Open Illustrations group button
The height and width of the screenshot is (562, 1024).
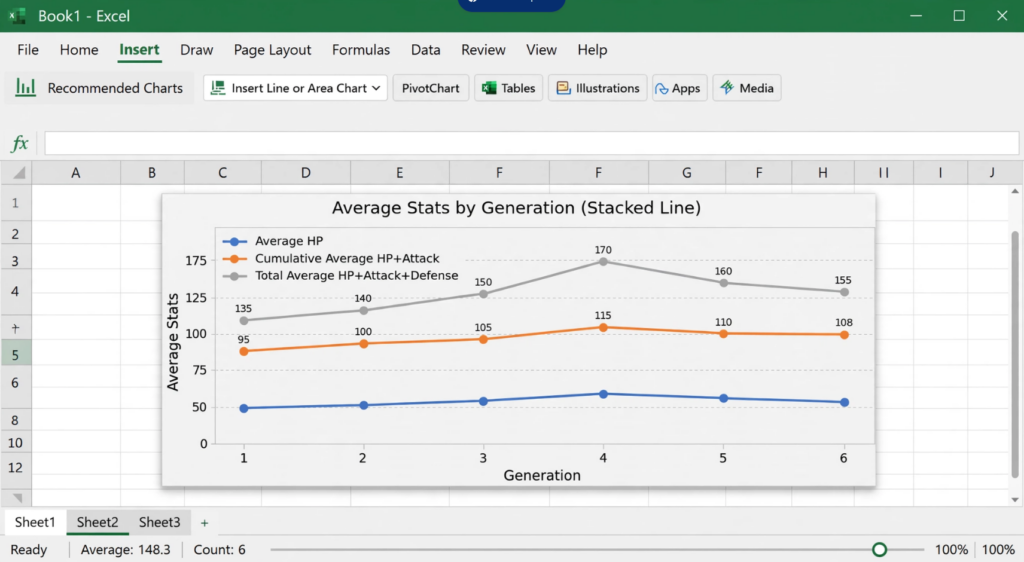click(598, 88)
